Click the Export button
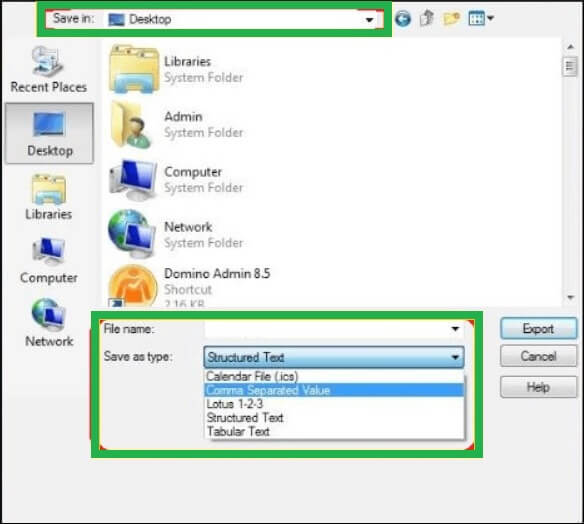Image resolution: width=584 pixels, height=524 pixels. point(538,328)
